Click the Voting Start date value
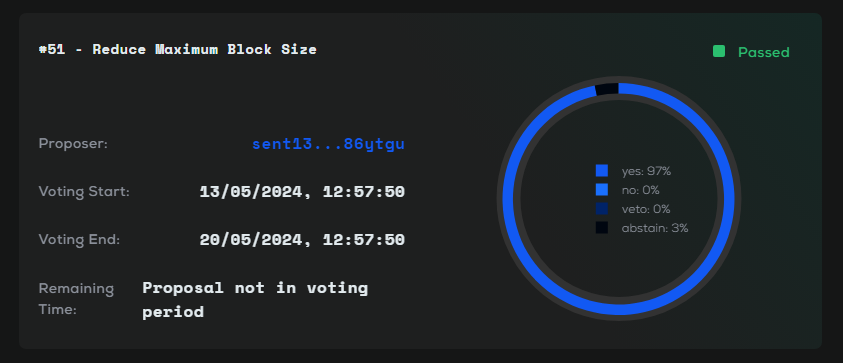Viewport: 843px width, 363px height. click(302, 192)
